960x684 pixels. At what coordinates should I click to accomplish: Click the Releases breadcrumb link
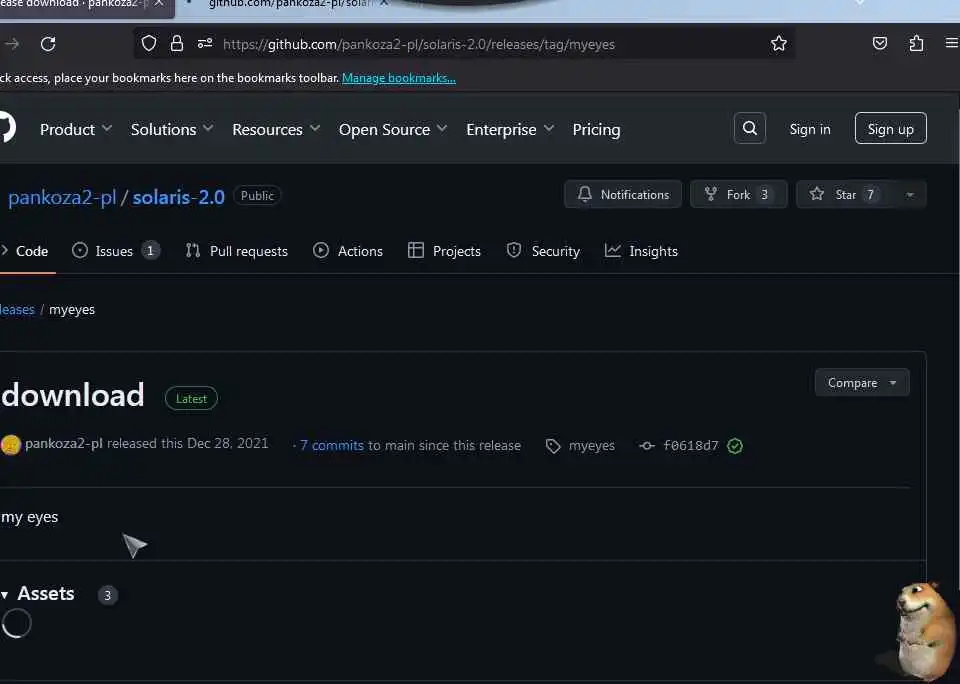click(x=17, y=309)
